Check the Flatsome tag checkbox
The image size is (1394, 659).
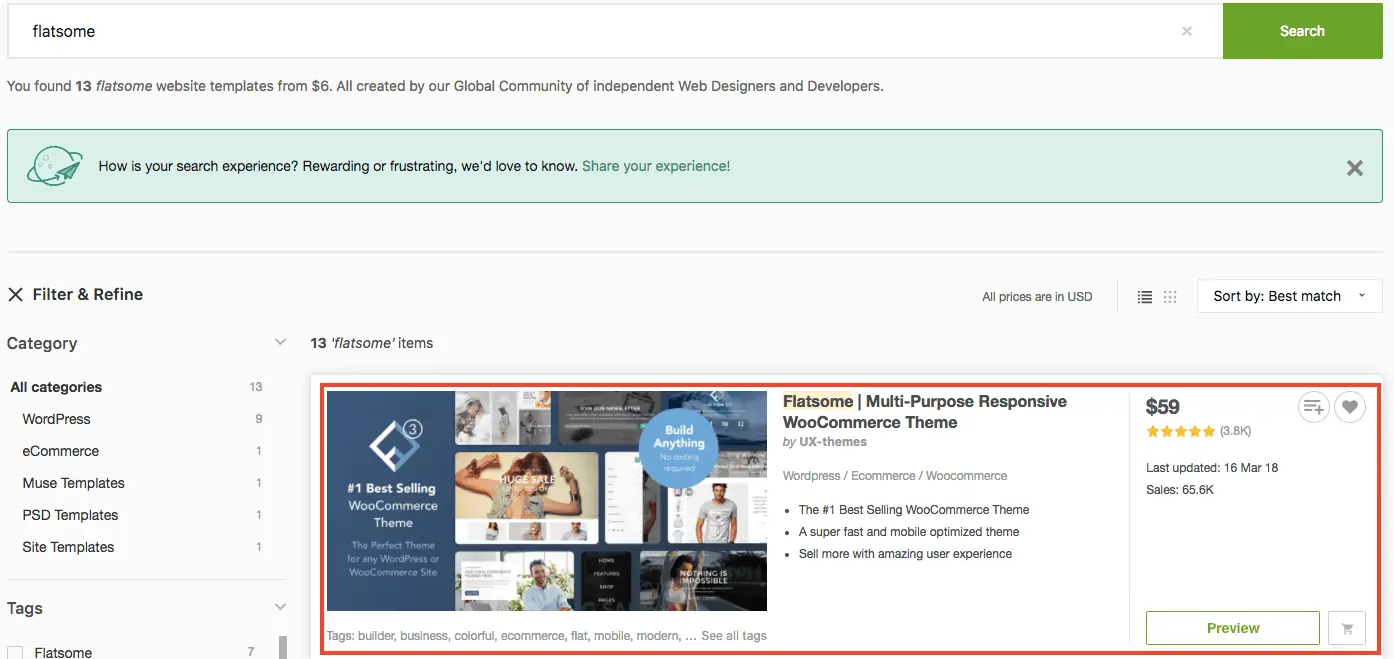(15, 652)
